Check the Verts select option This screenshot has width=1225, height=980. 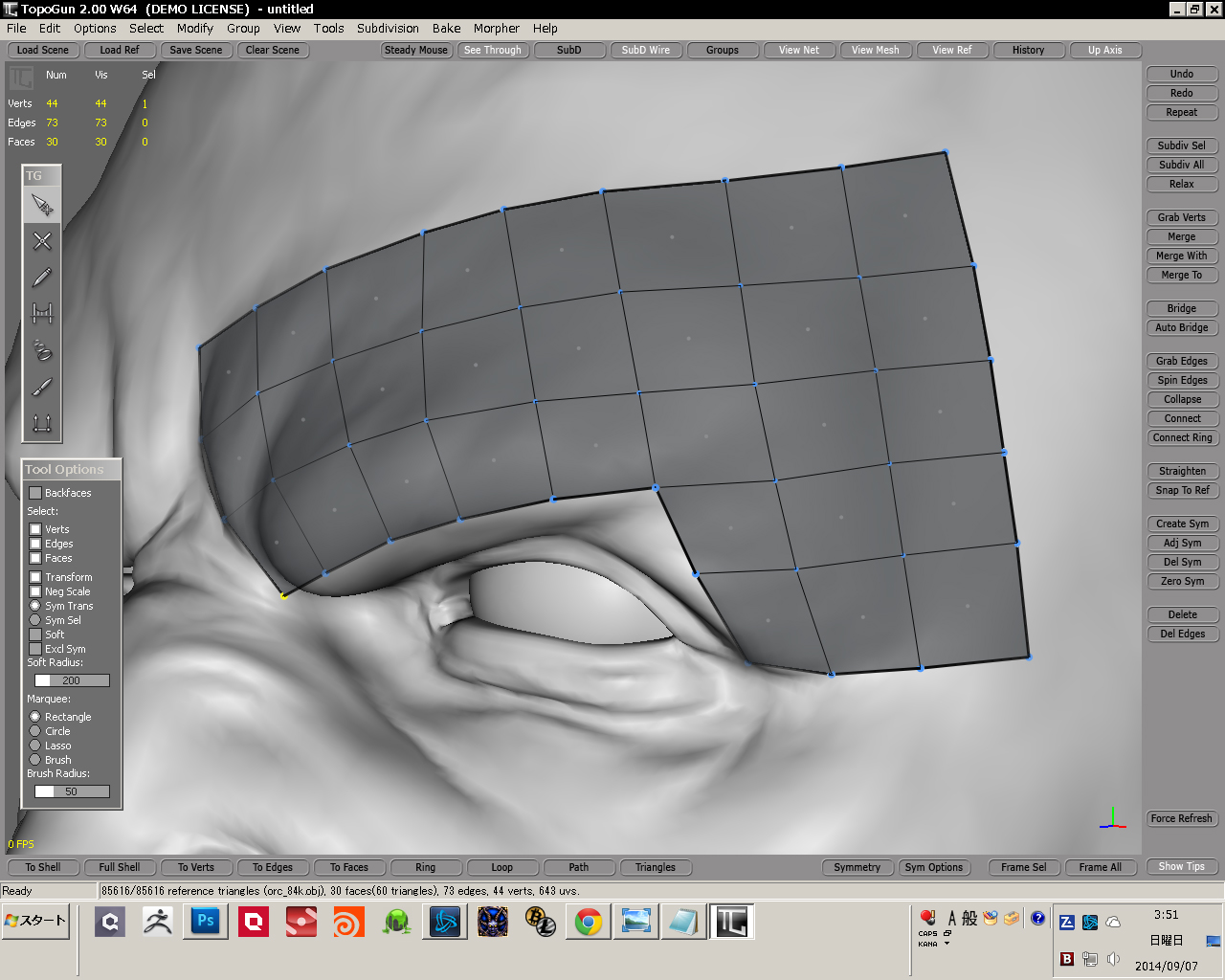coord(35,529)
